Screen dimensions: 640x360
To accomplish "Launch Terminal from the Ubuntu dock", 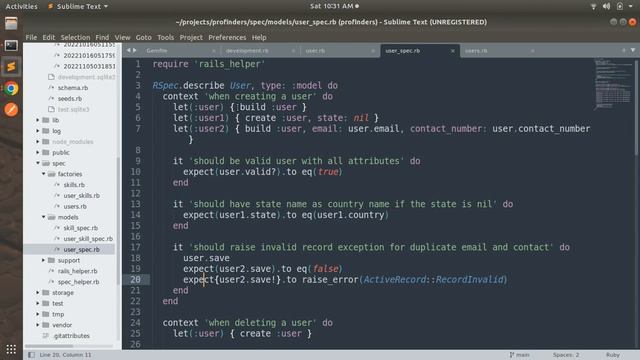I will [11, 45].
